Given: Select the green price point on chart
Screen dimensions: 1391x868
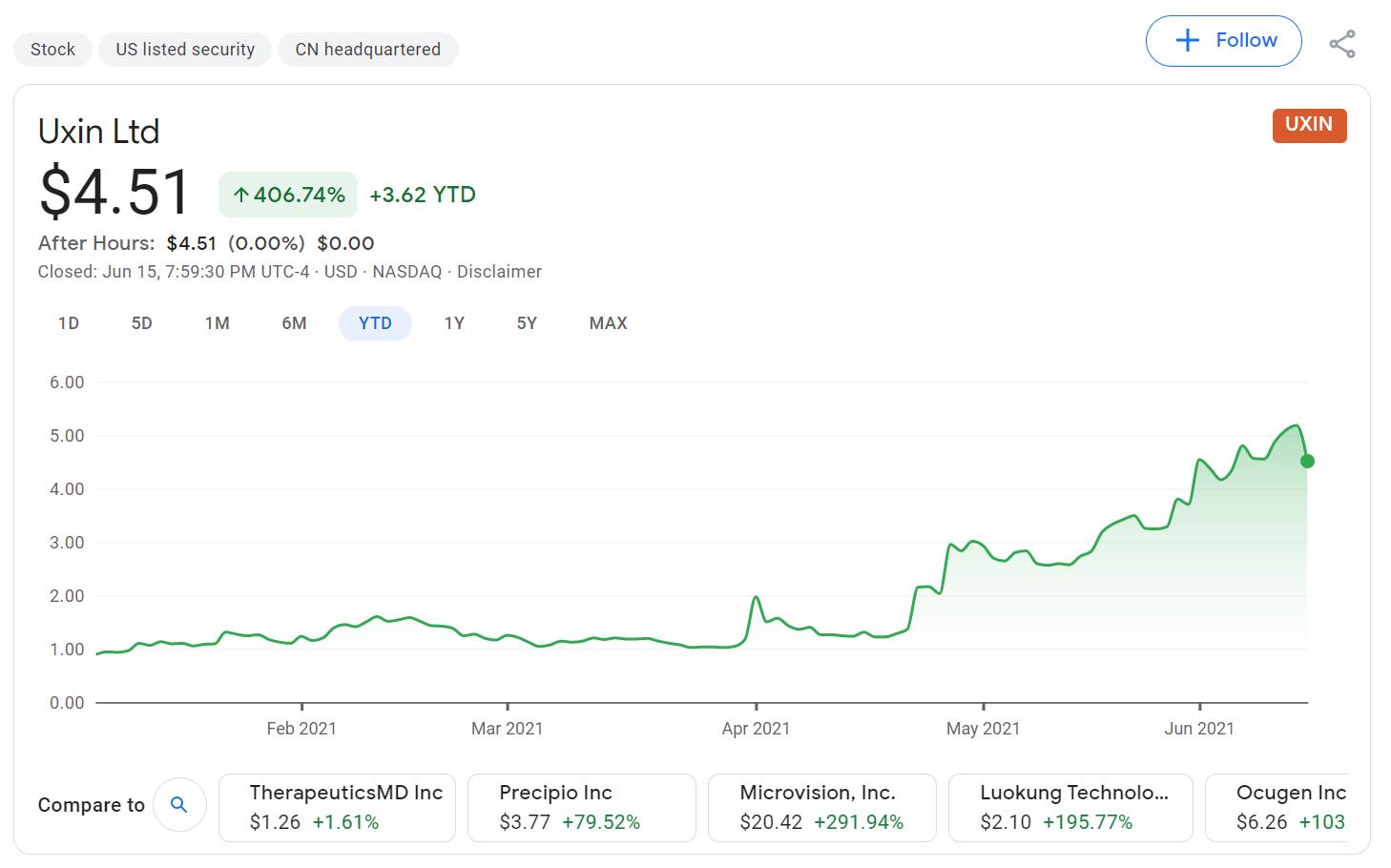Looking at the screenshot, I should point(1308,462).
